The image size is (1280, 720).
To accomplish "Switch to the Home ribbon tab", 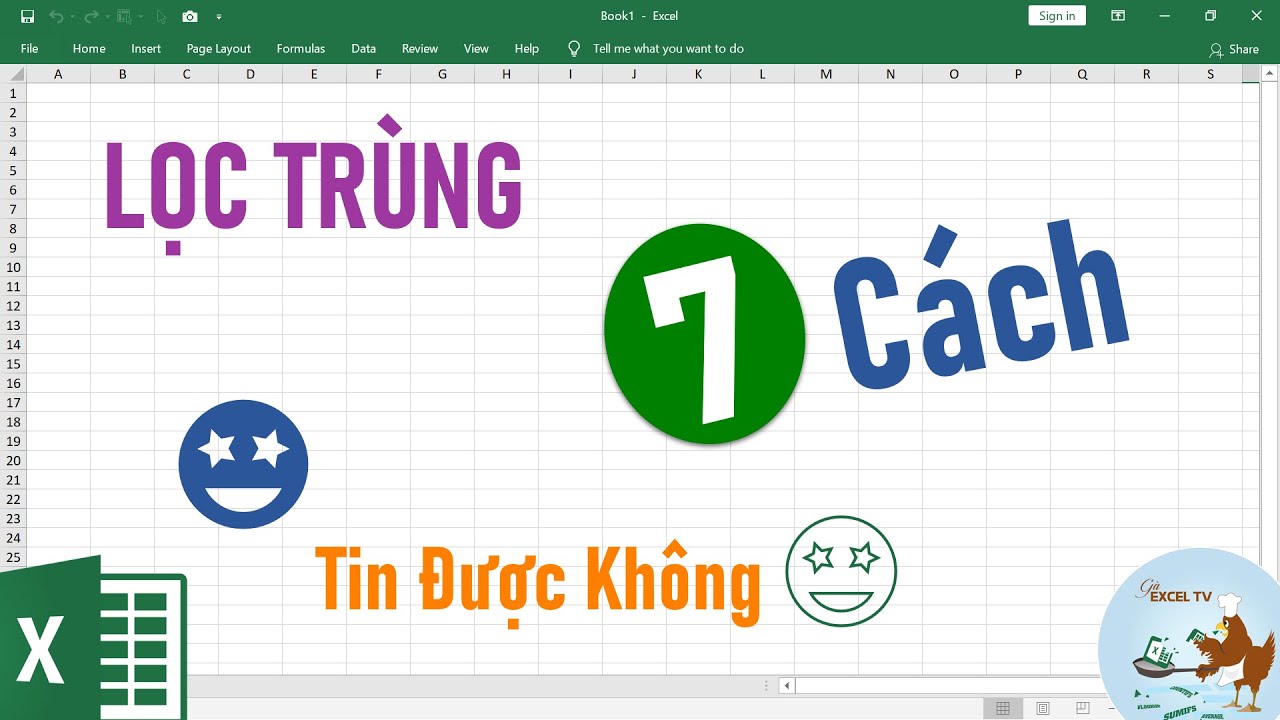I will pos(89,48).
